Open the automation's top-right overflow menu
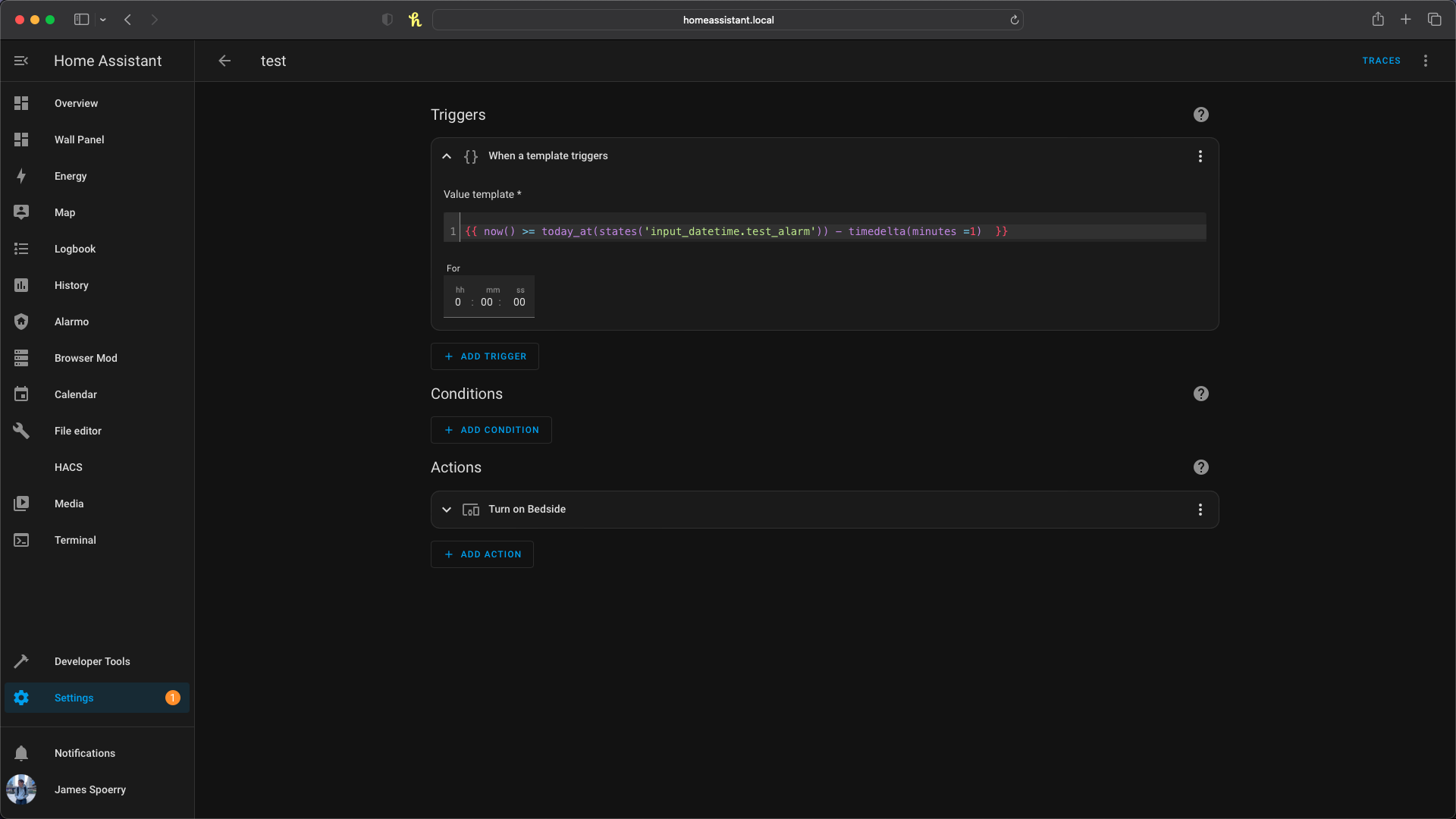This screenshot has width=1456, height=819. coord(1425,61)
